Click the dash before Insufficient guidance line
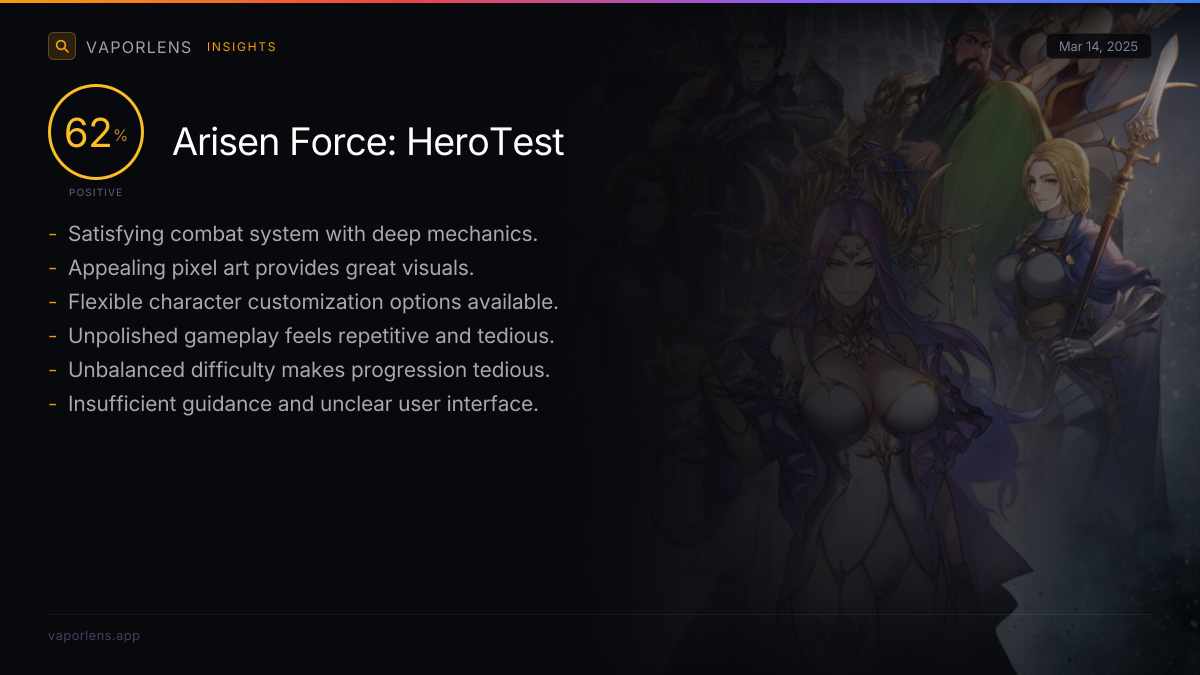The image size is (1200, 675). (52, 405)
